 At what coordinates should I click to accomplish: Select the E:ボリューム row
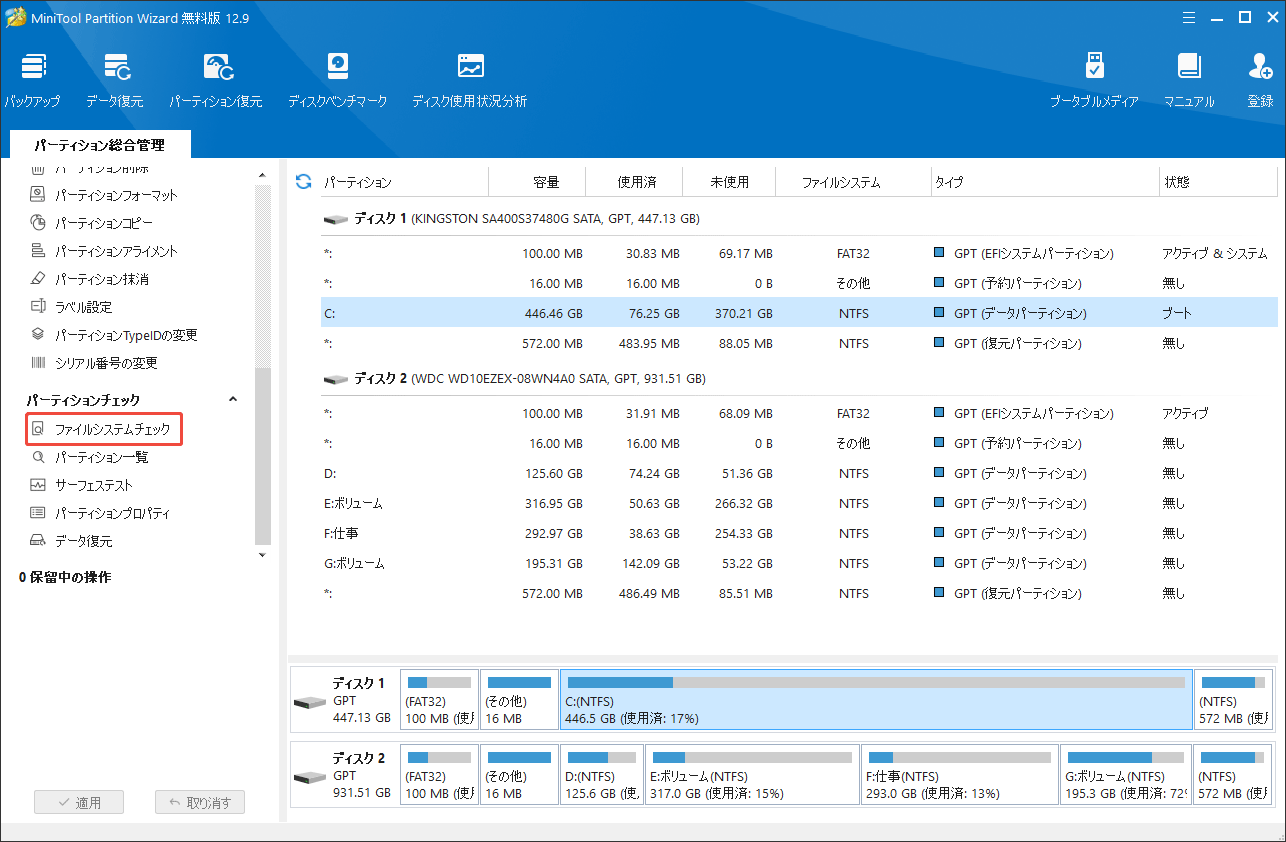pyautogui.click(x=799, y=503)
